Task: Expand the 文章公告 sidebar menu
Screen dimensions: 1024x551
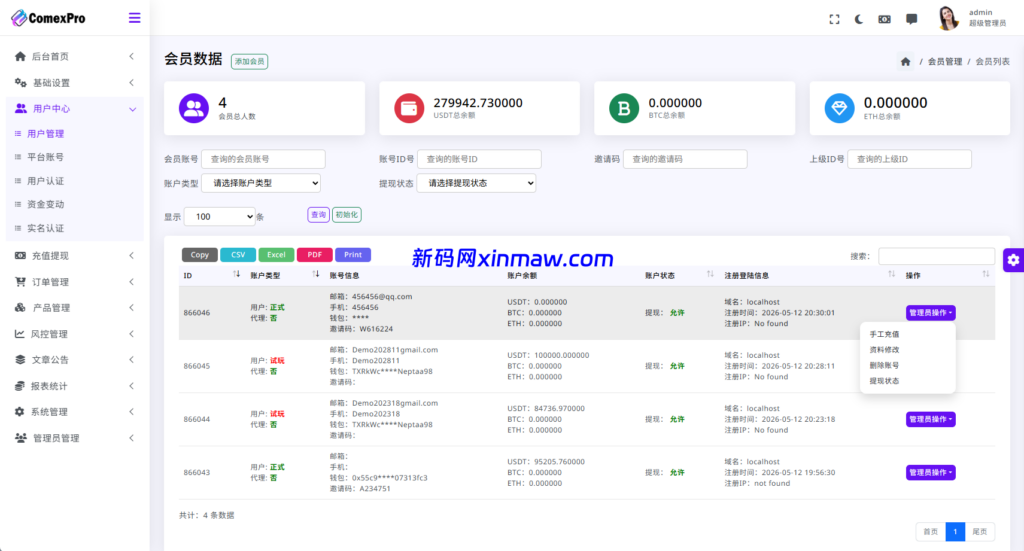Action: click(74, 360)
